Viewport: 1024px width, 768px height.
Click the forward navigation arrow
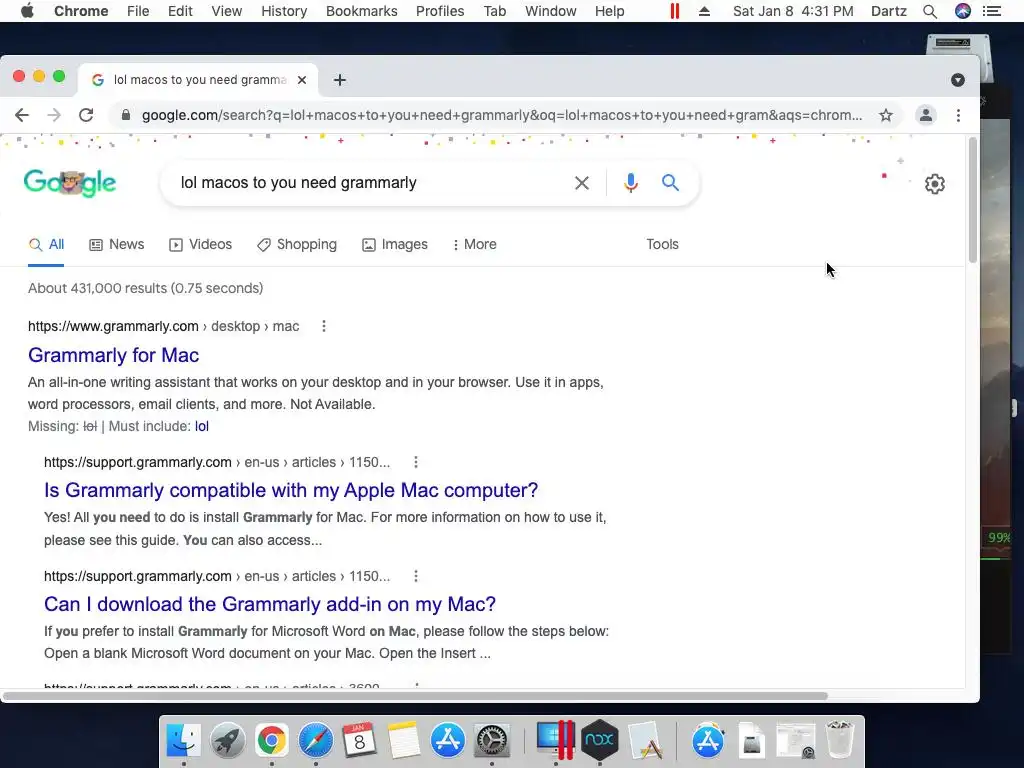(54, 116)
